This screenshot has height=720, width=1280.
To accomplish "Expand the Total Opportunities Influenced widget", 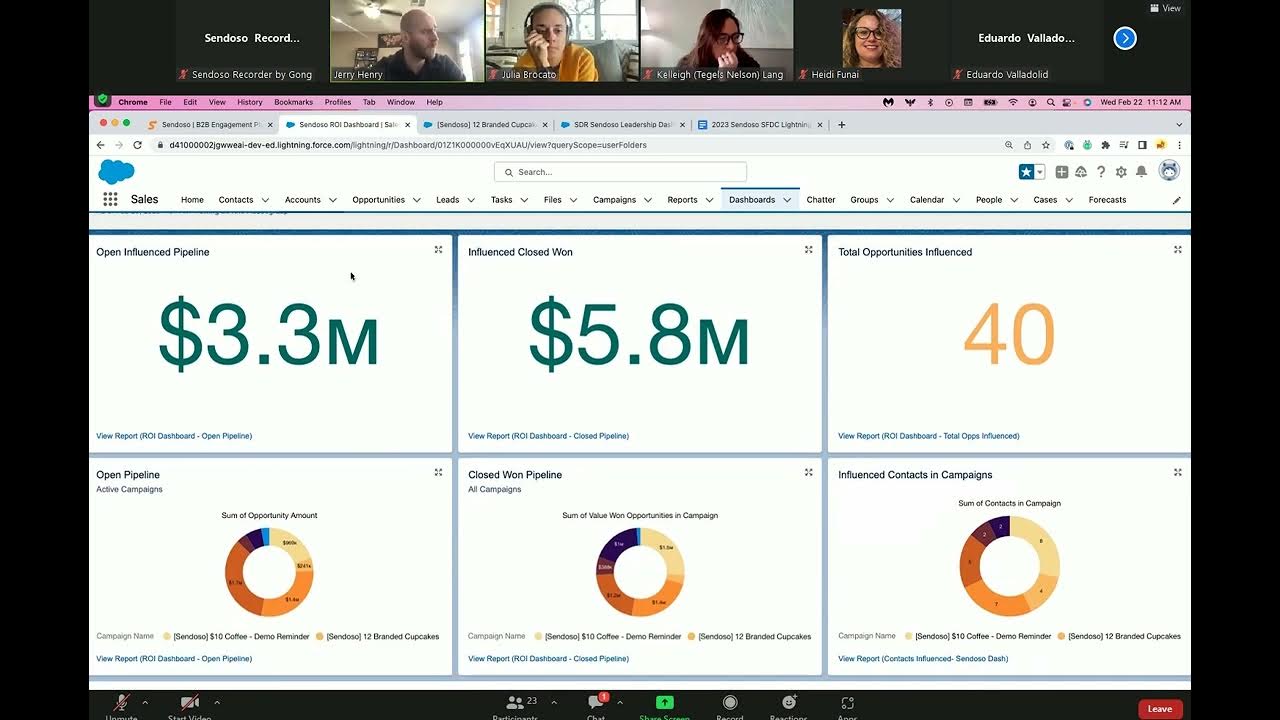I will click(1178, 250).
